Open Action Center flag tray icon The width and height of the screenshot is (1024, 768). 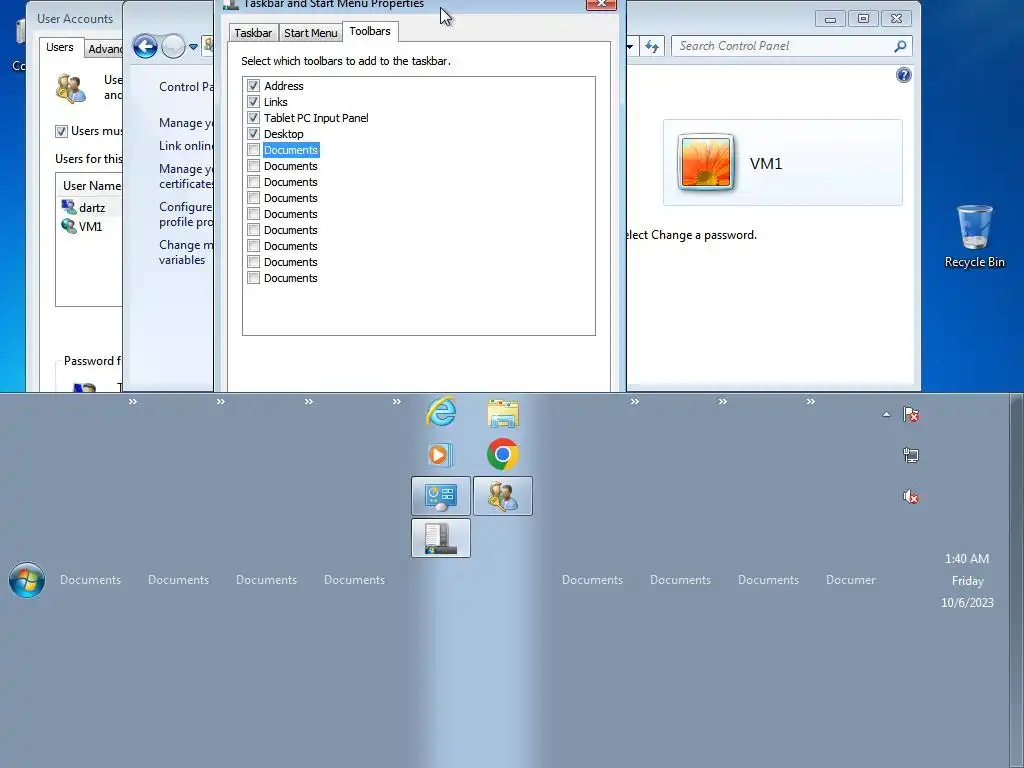[x=911, y=414]
